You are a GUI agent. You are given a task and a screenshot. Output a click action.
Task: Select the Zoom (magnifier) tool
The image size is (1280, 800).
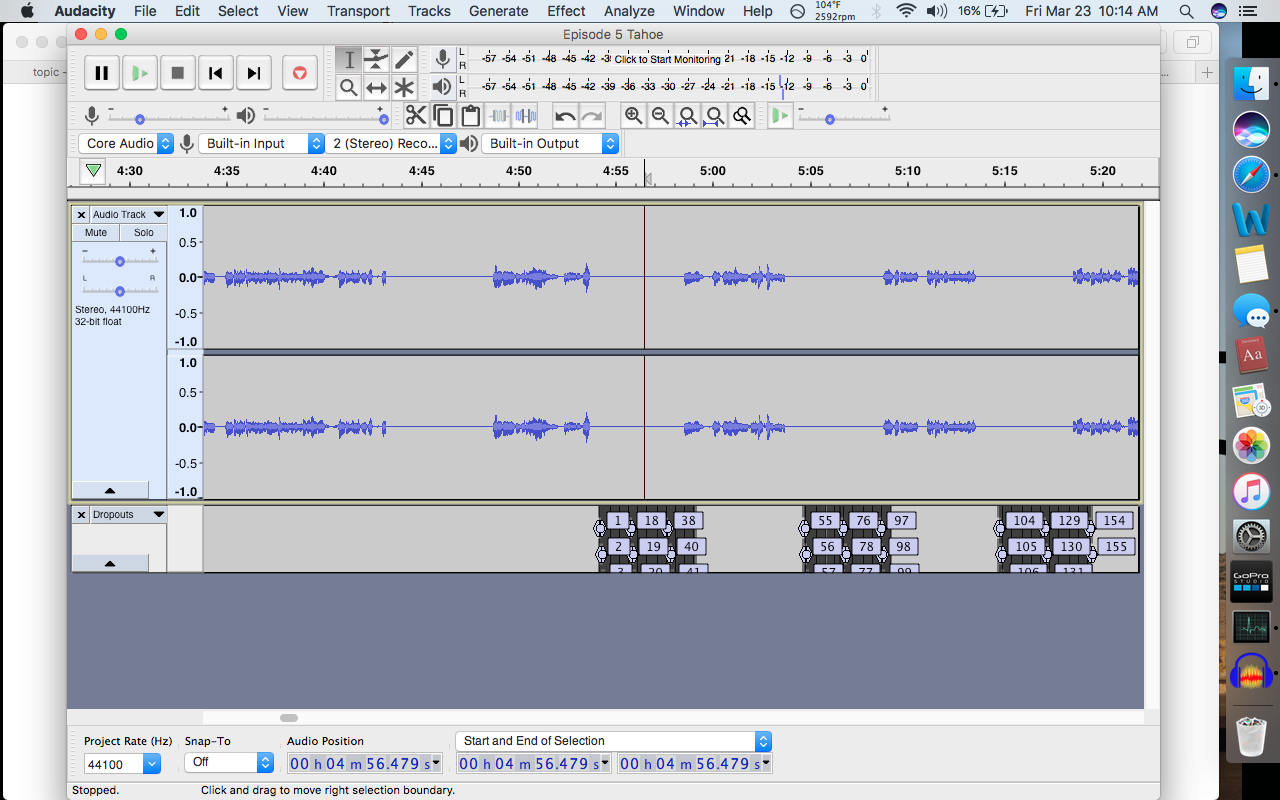coord(348,88)
